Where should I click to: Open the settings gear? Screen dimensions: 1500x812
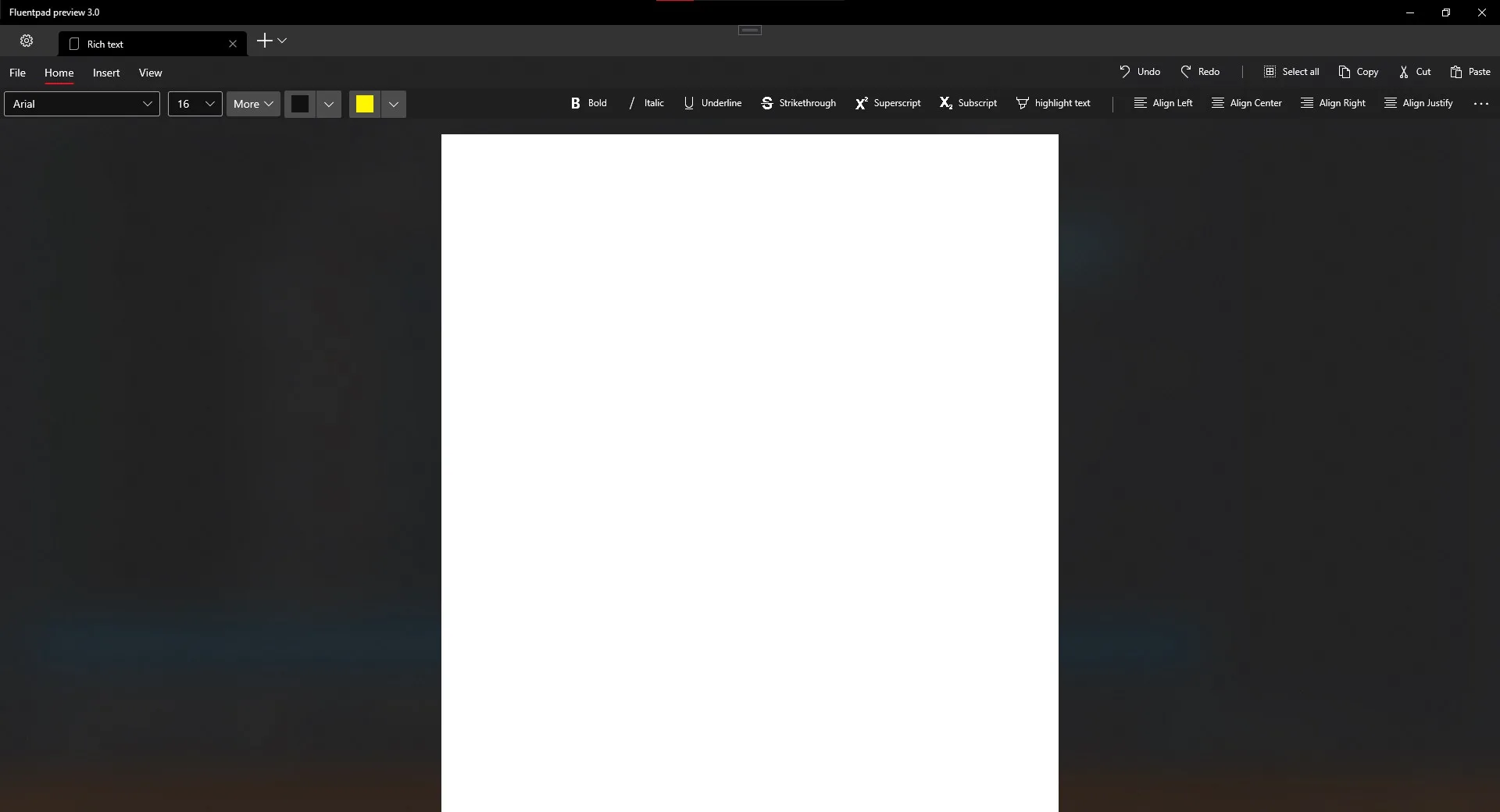pyautogui.click(x=27, y=41)
